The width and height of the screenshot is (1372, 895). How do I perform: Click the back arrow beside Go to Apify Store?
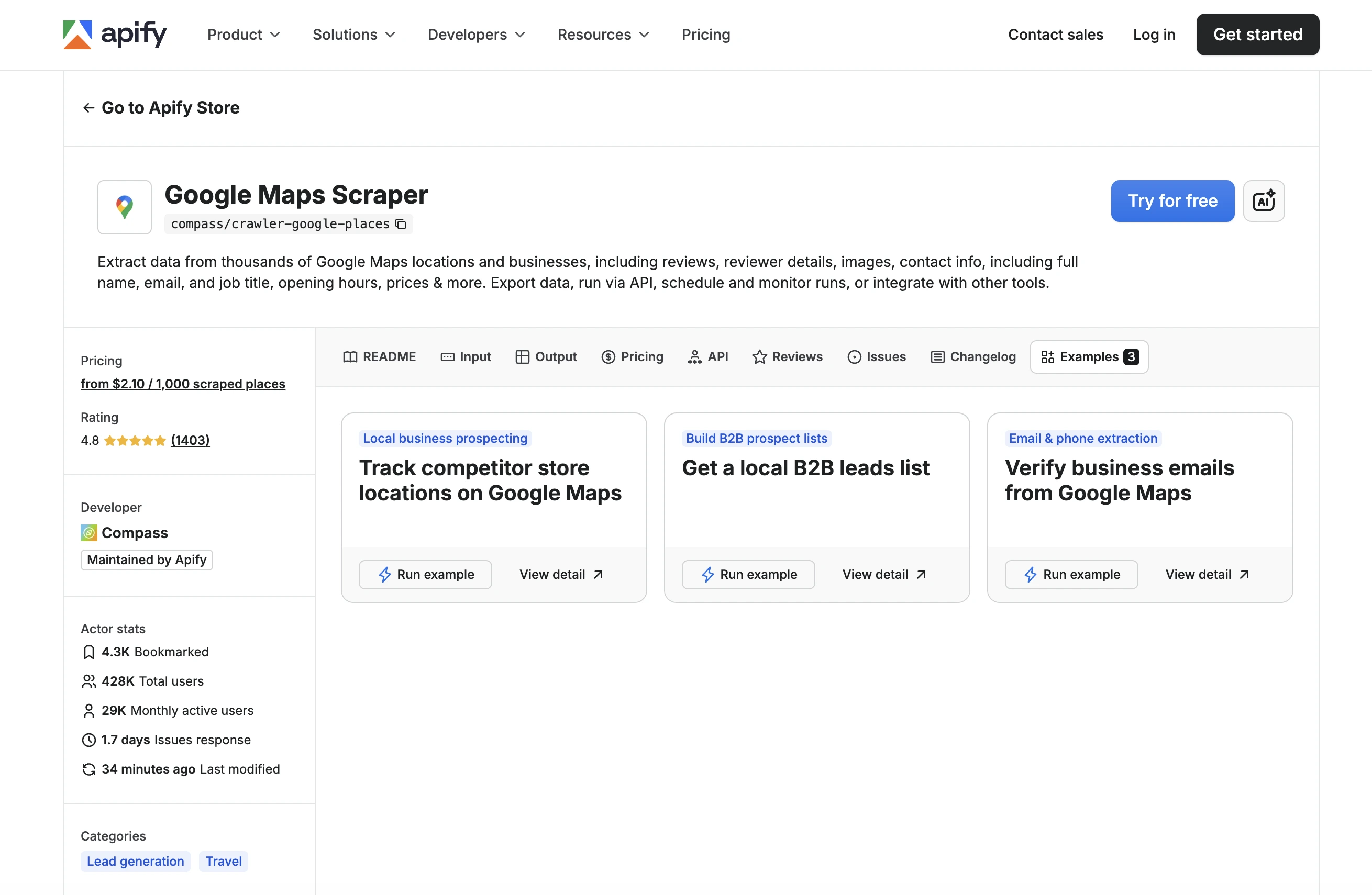point(88,108)
